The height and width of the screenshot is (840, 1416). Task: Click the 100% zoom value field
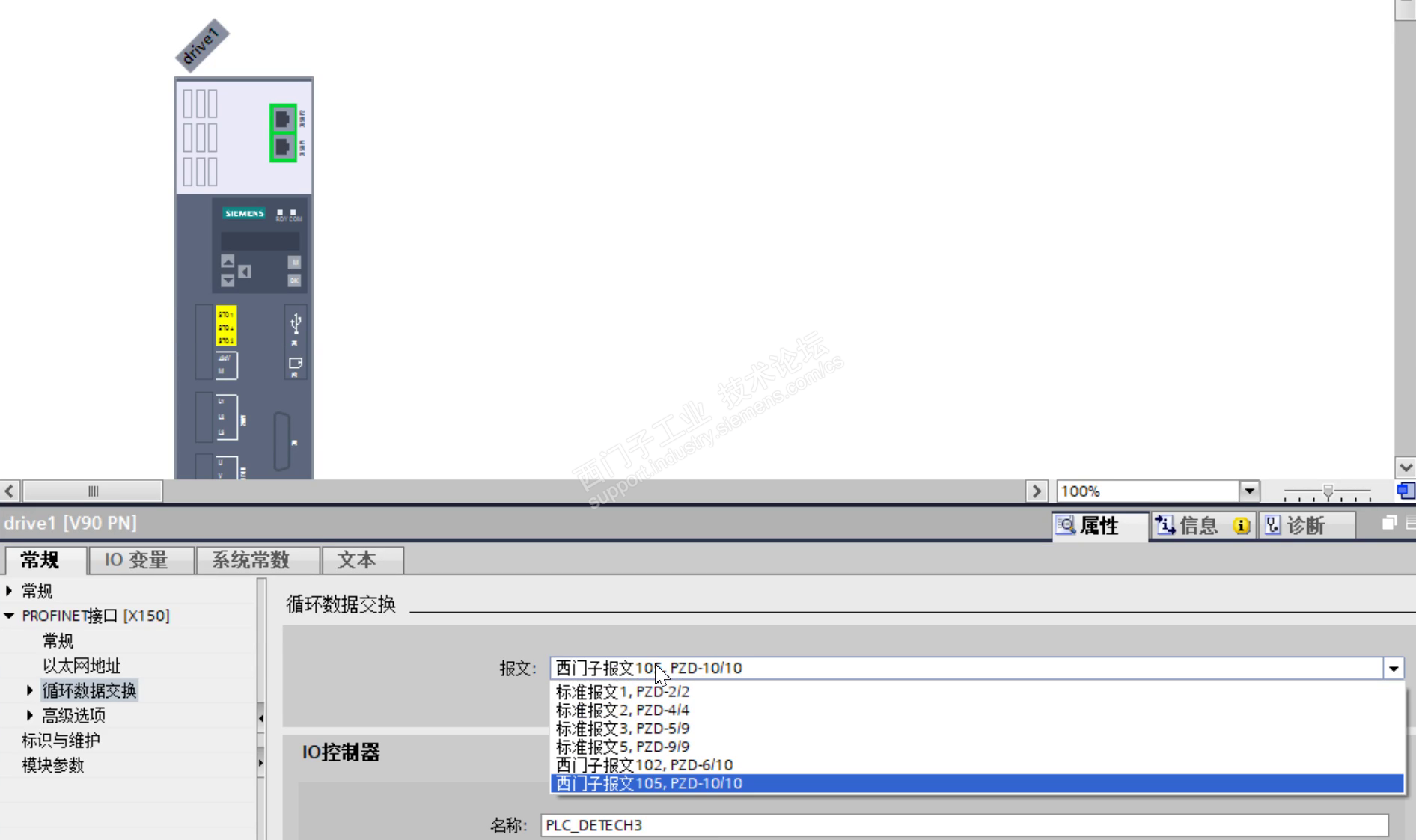(1148, 491)
